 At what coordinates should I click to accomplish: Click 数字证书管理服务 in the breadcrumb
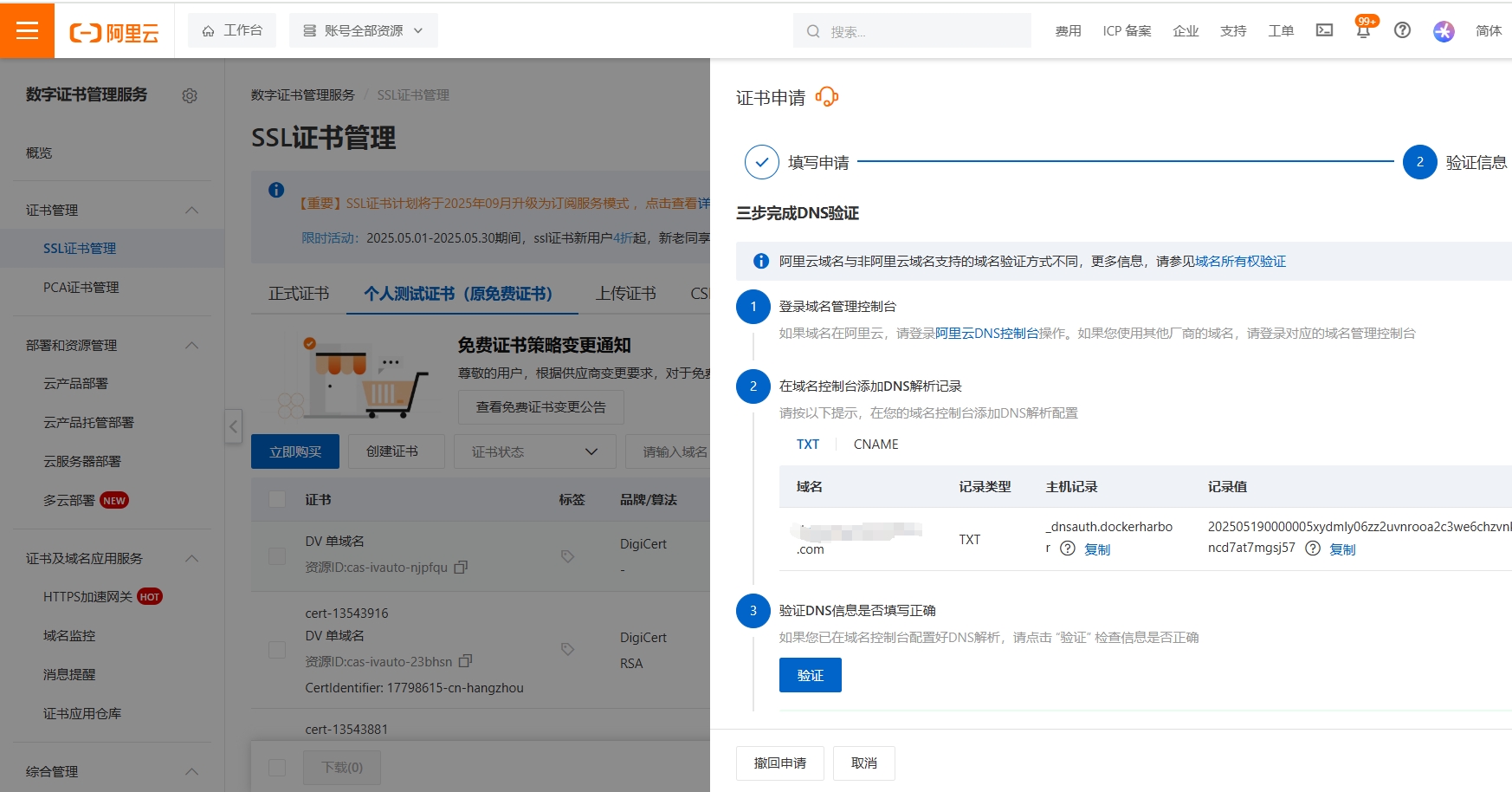(303, 94)
